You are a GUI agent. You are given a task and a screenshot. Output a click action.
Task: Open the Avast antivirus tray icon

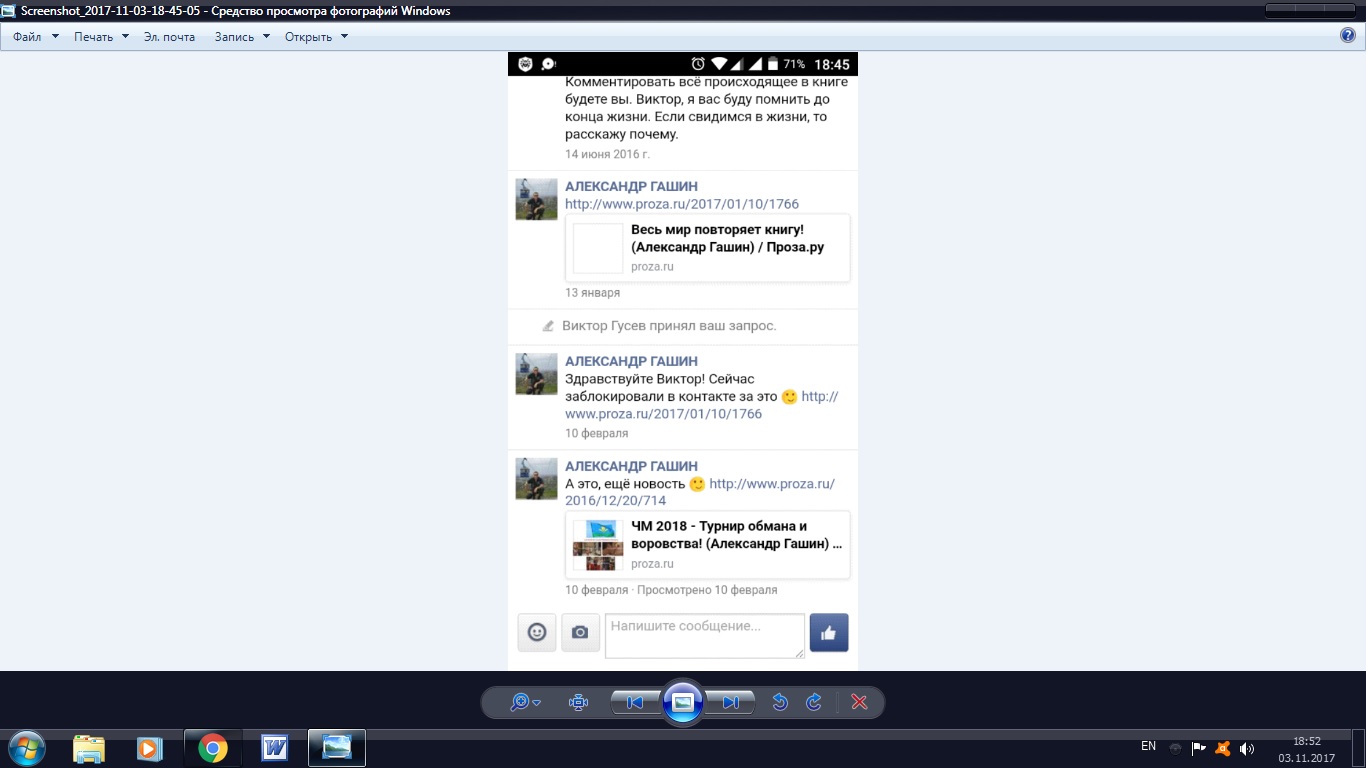point(1222,748)
